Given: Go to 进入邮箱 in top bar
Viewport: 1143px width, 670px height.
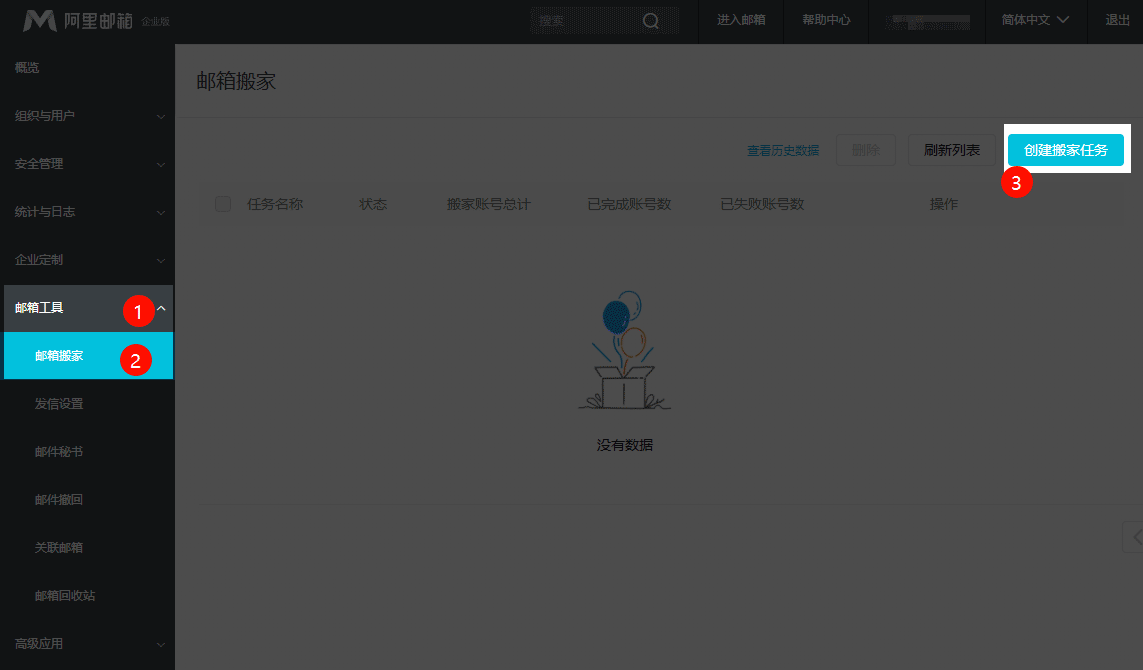Looking at the screenshot, I should [x=740, y=18].
